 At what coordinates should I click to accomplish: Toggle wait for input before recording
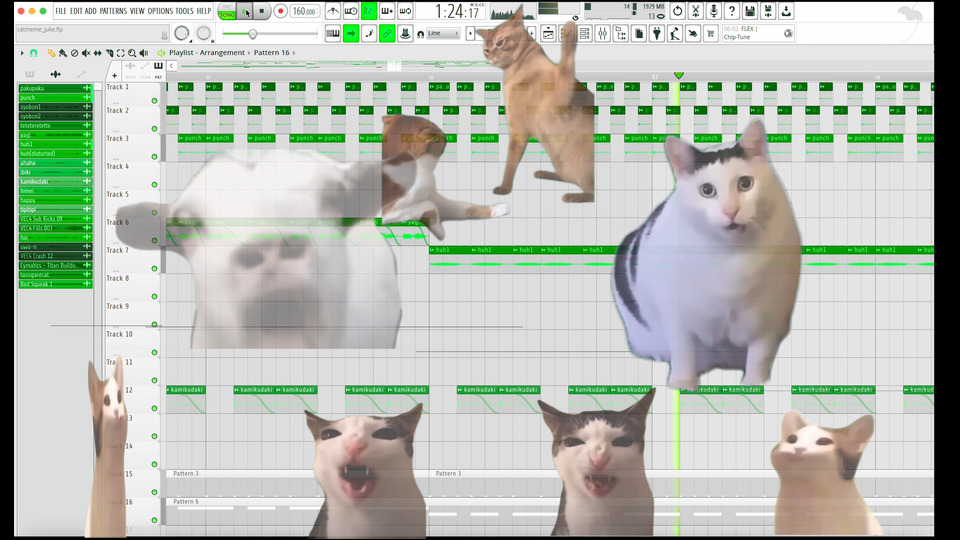pyautogui.click(x=351, y=11)
